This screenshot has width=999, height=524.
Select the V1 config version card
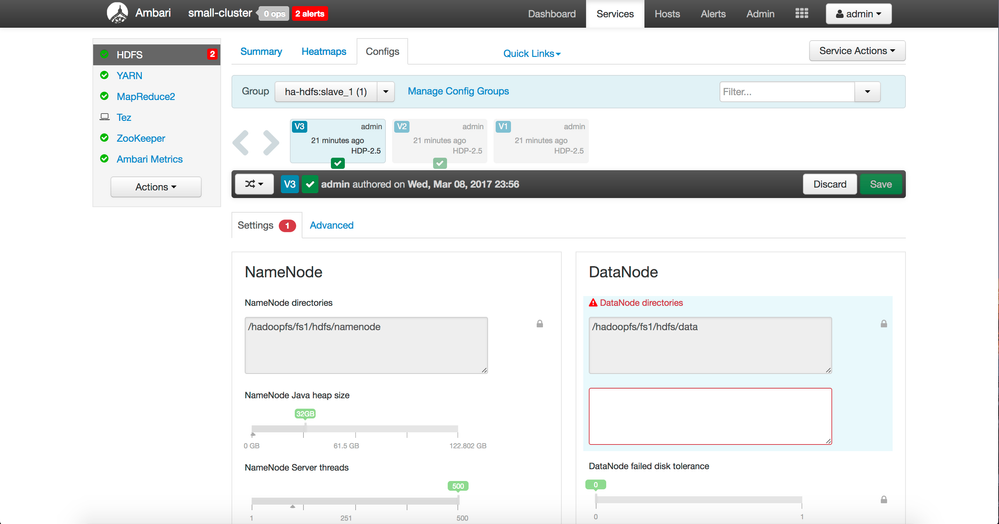point(541,141)
